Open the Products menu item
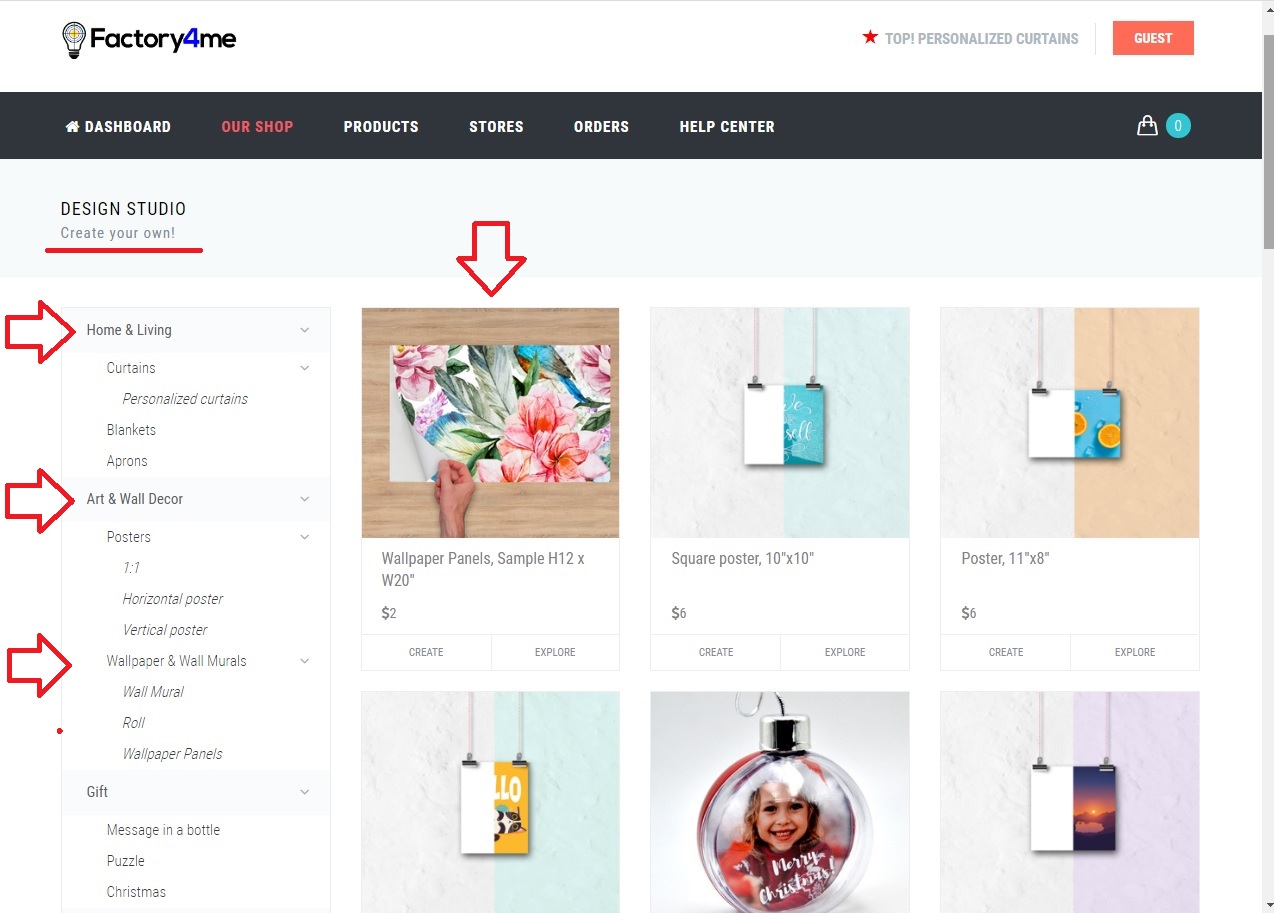Image resolution: width=1274 pixels, height=913 pixels. pos(381,127)
